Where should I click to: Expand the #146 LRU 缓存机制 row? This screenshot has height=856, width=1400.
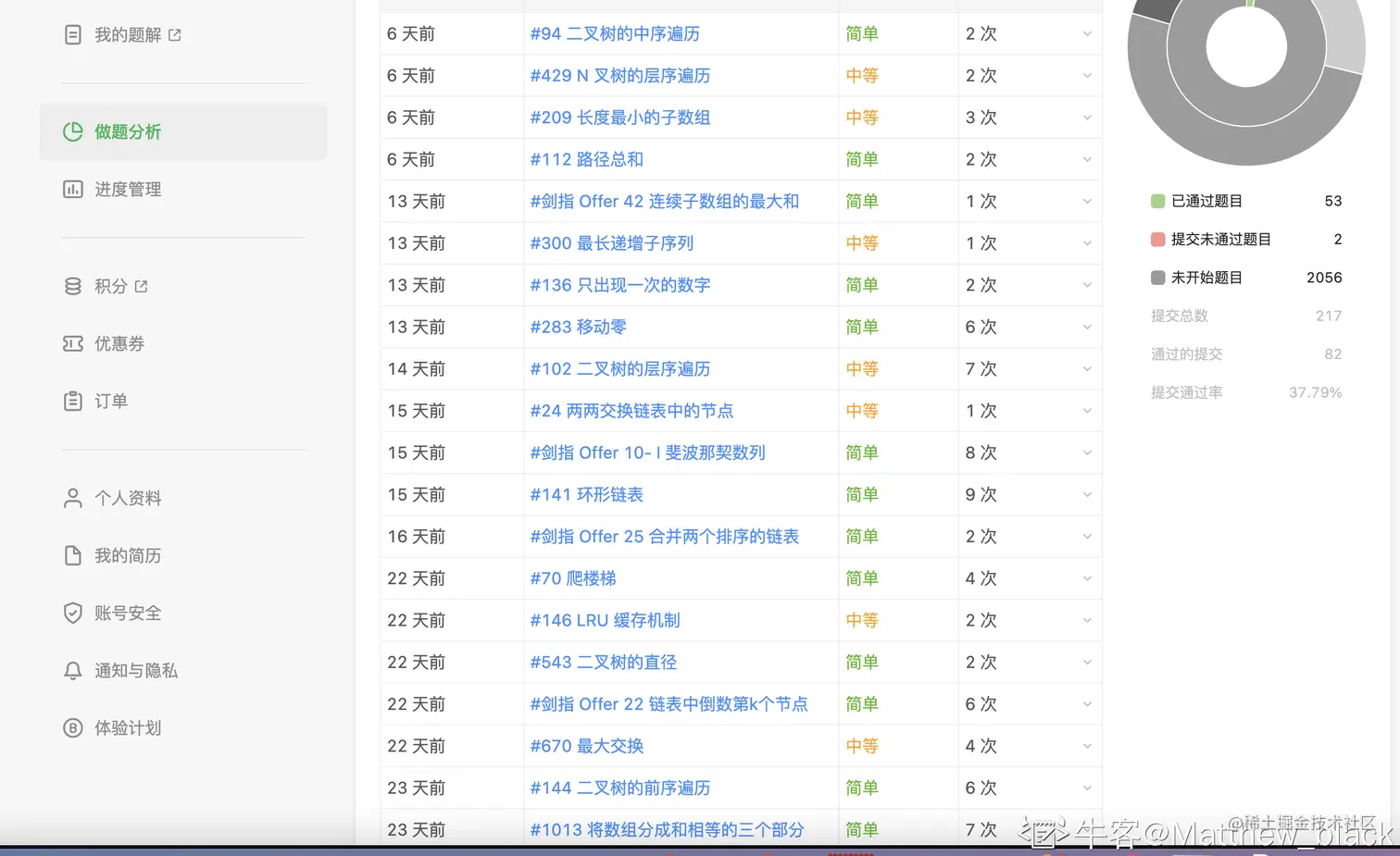[1086, 620]
